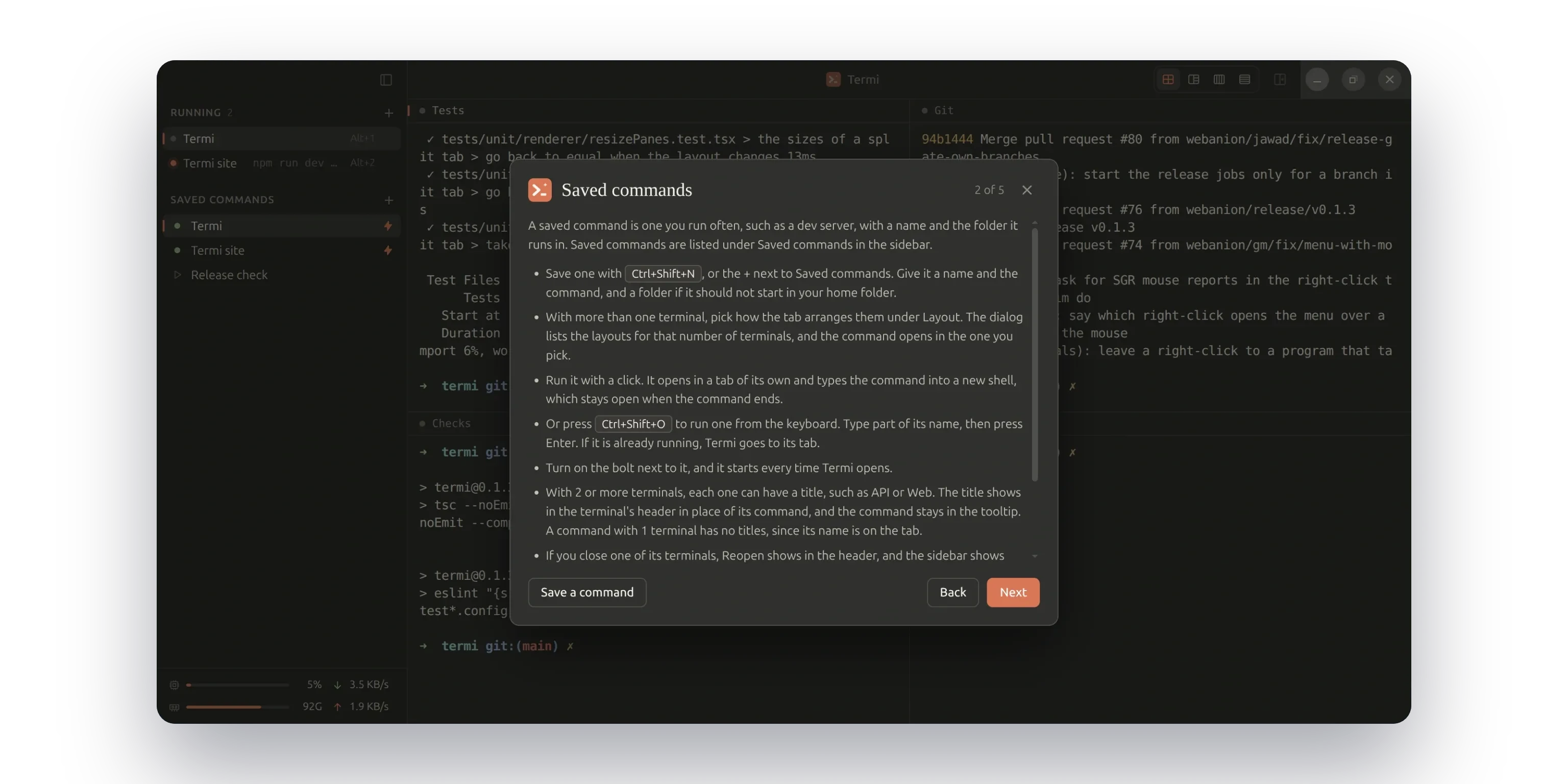Close the Saved commands dialog
This screenshot has height=784, width=1568.
(x=1027, y=190)
